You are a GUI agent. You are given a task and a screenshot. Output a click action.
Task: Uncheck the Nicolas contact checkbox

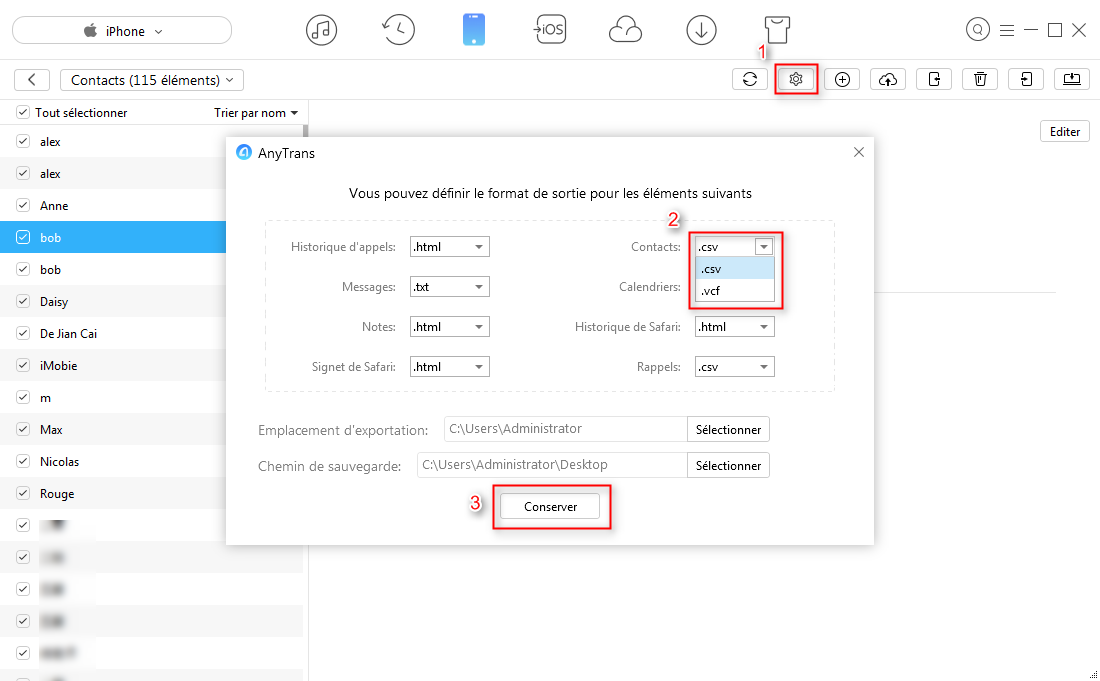[x=23, y=461]
